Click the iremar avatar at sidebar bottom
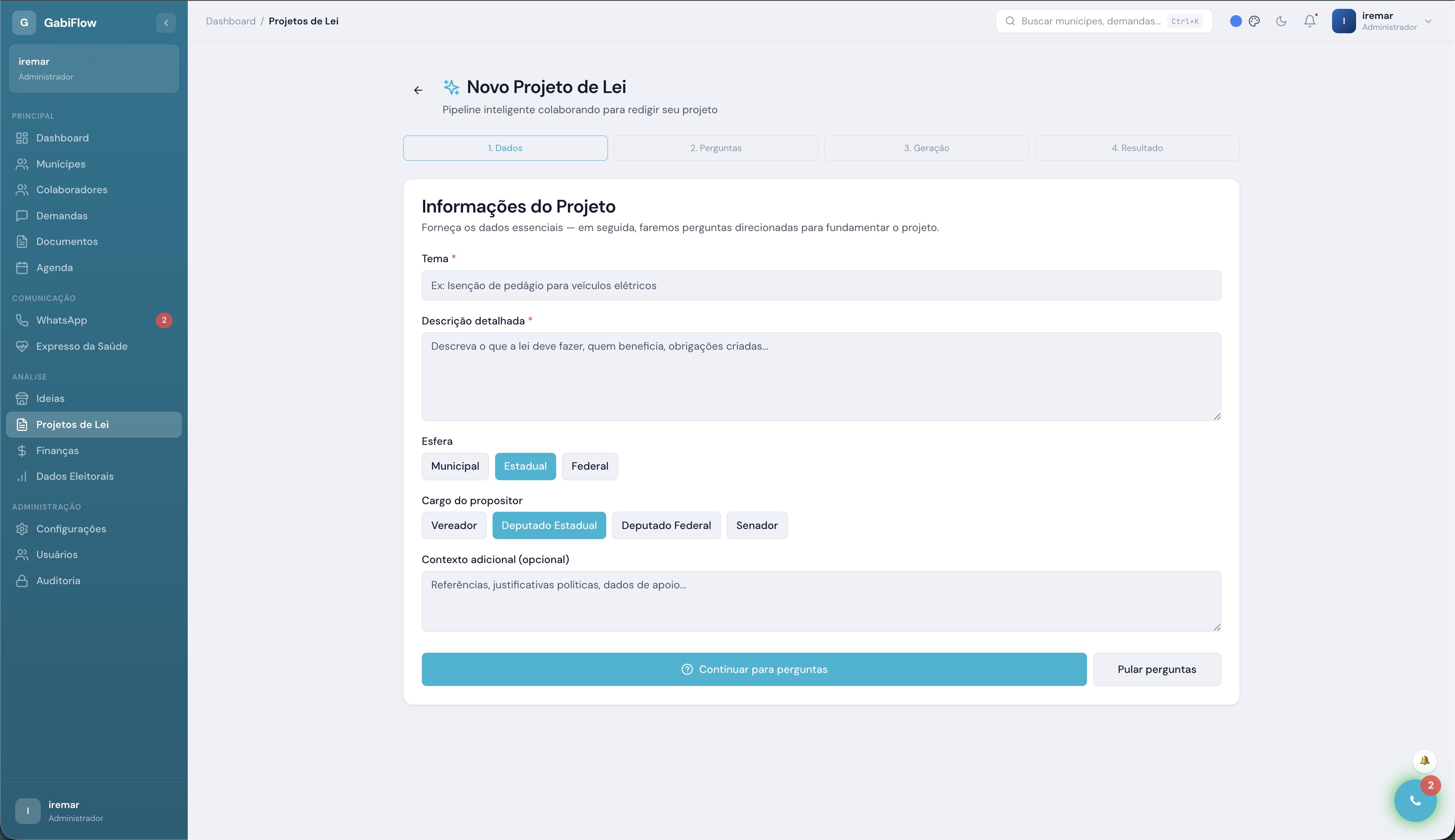This screenshot has height=840, width=1455. point(28,811)
